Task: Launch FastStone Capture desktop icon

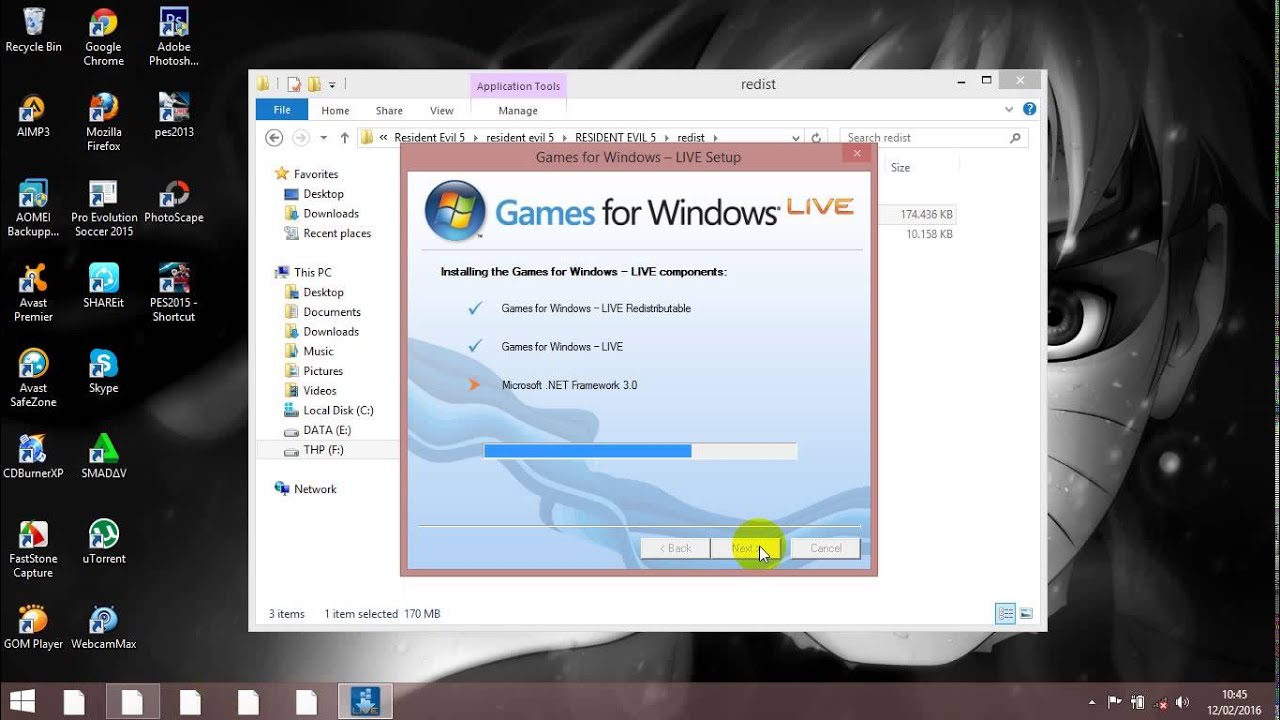Action: coord(33,549)
